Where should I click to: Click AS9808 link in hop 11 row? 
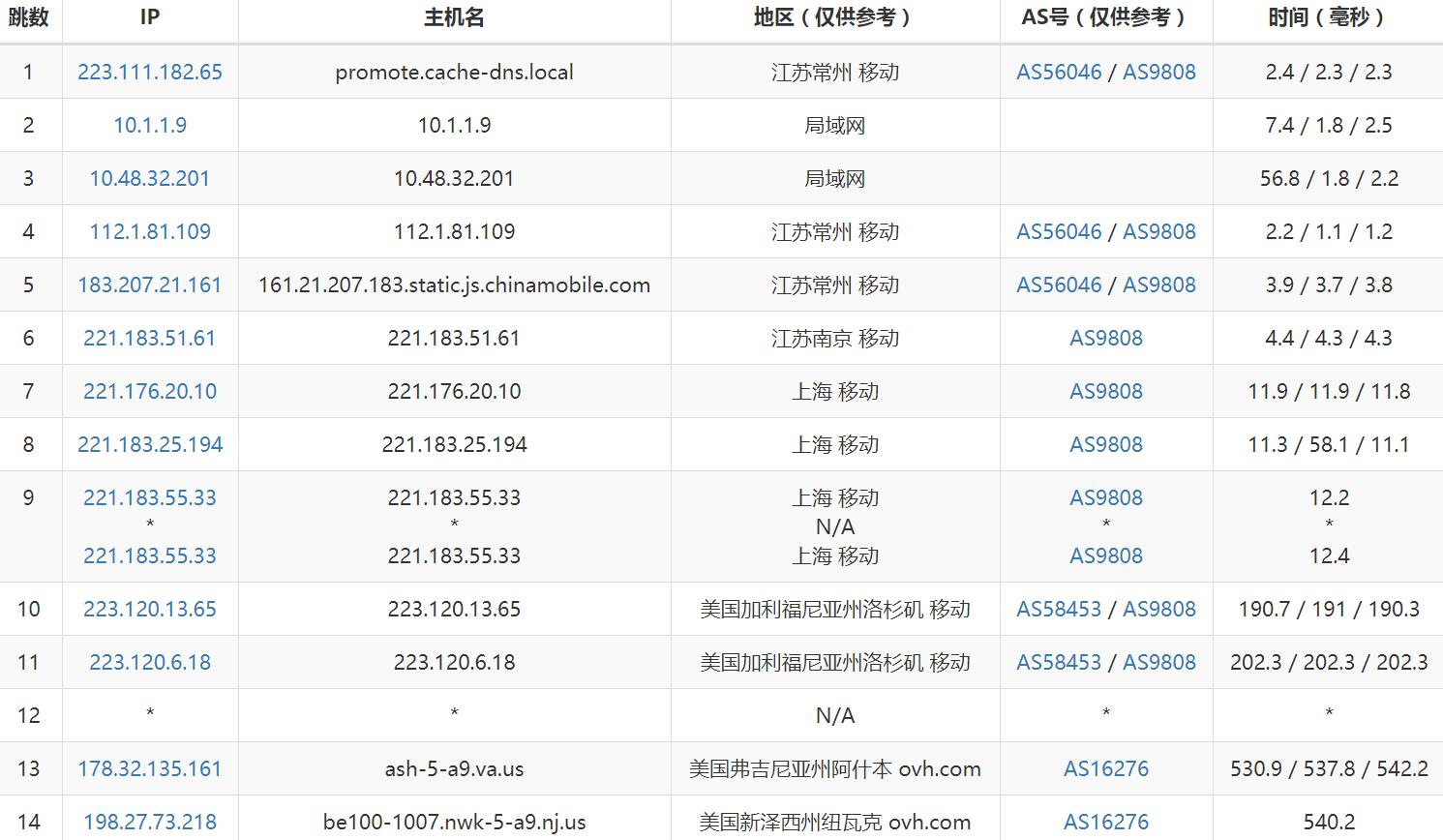1159,662
